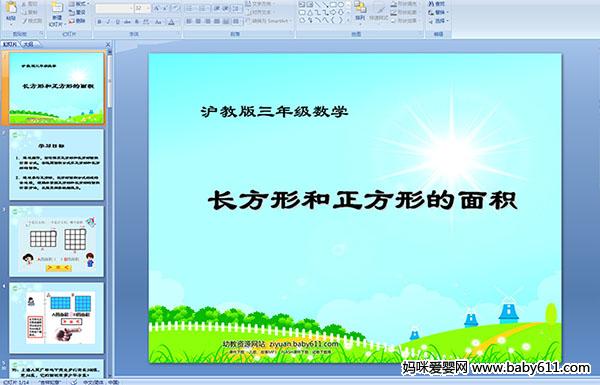The width and height of the screenshot is (600, 385).
Task: Click the Italic formatting icon
Action: 108,22
